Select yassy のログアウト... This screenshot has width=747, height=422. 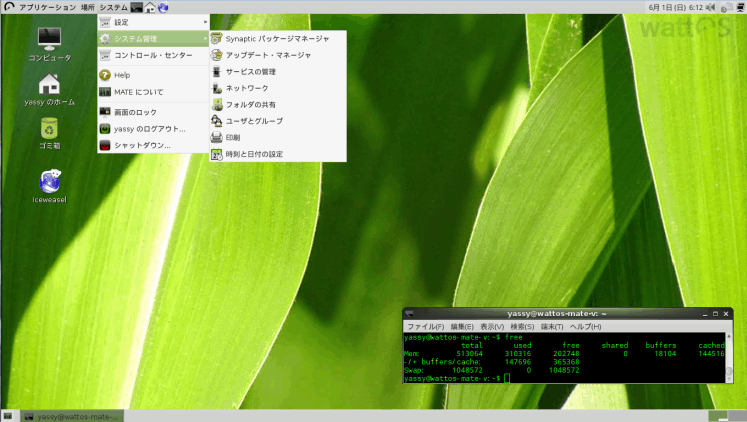click(153, 129)
